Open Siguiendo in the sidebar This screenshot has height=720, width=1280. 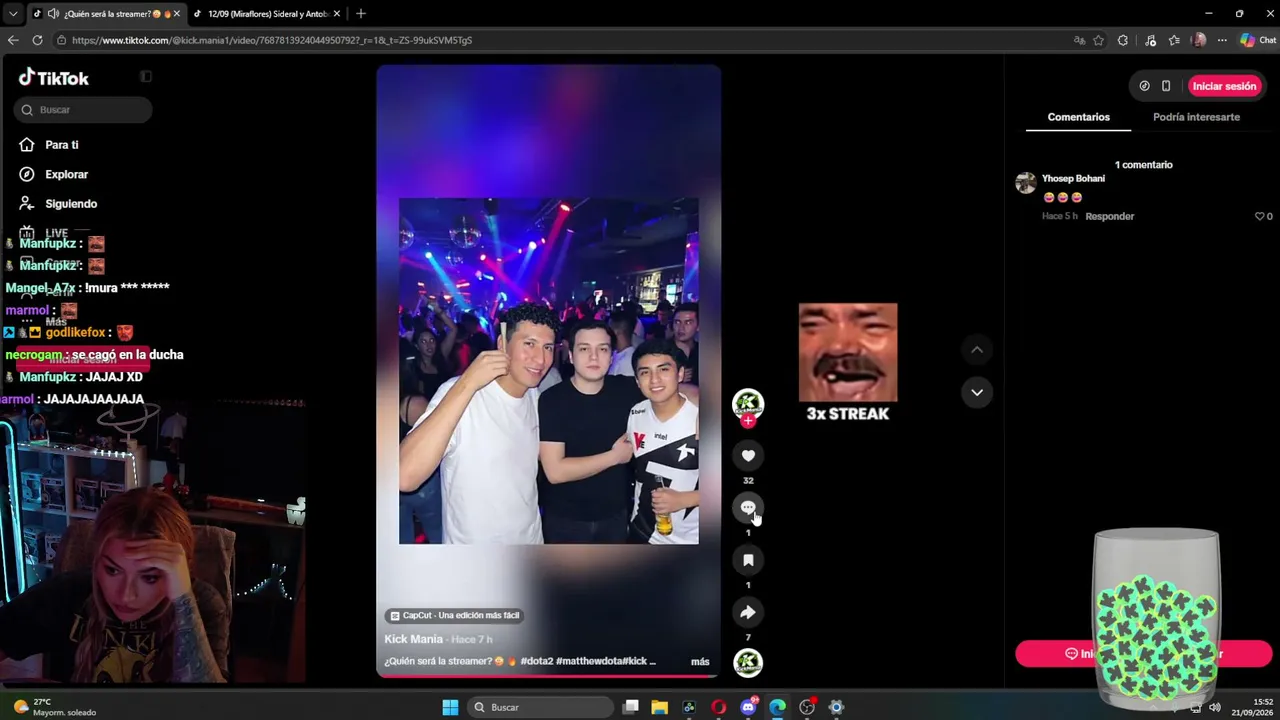pyautogui.click(x=70, y=203)
